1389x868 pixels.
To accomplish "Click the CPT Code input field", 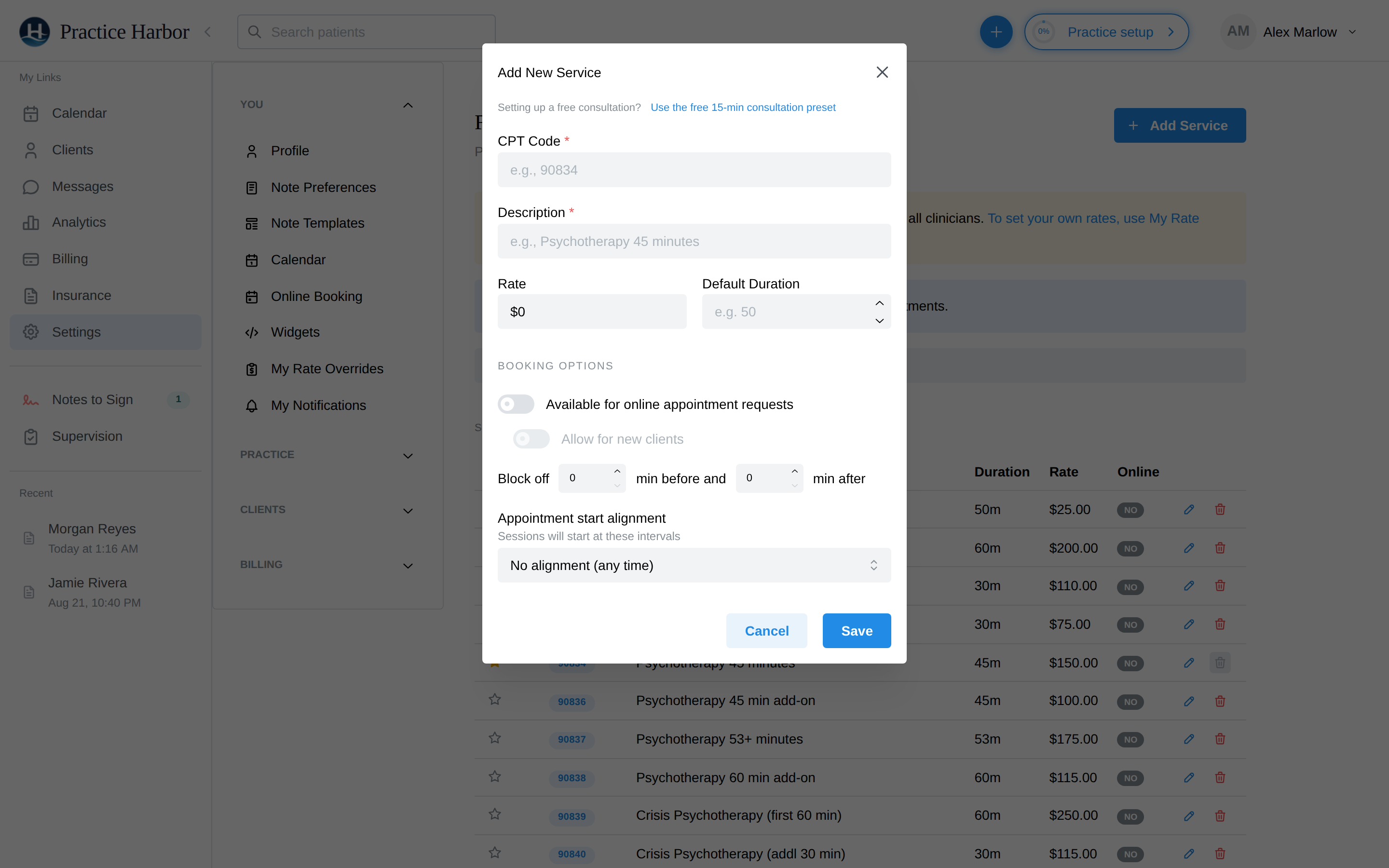I will [694, 170].
